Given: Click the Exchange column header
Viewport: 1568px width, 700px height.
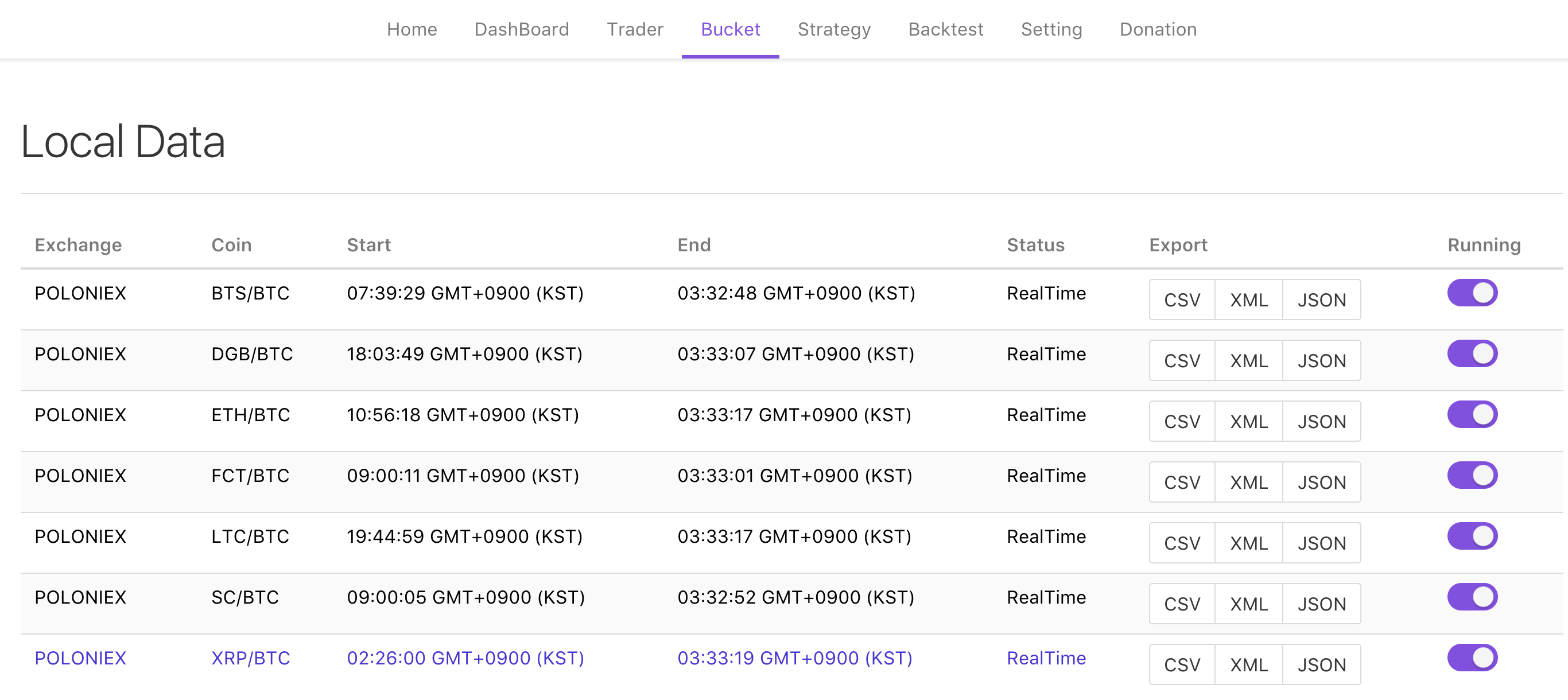Looking at the screenshot, I should pos(78,244).
